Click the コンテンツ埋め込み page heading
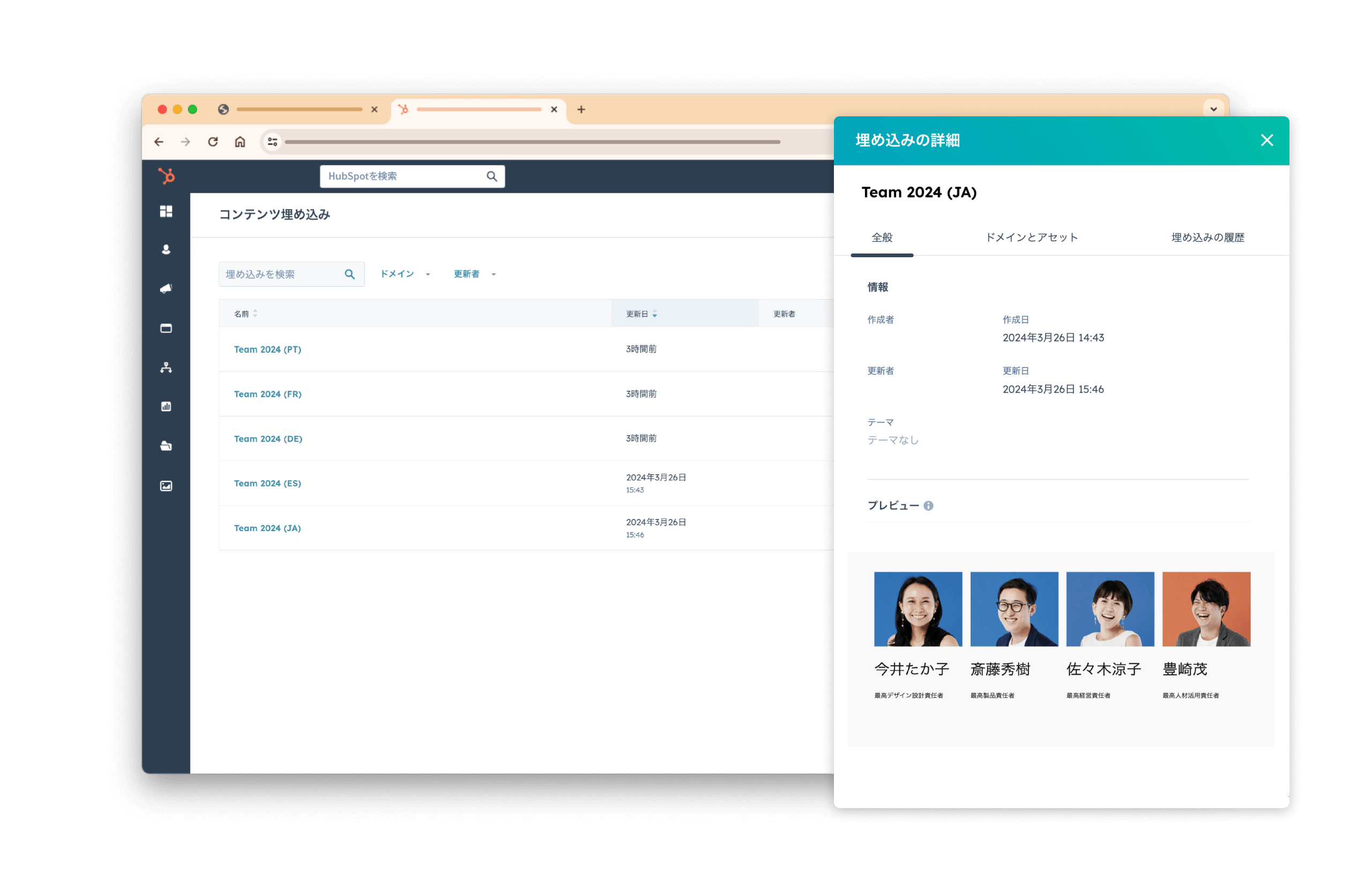1372x895 pixels. click(x=275, y=215)
